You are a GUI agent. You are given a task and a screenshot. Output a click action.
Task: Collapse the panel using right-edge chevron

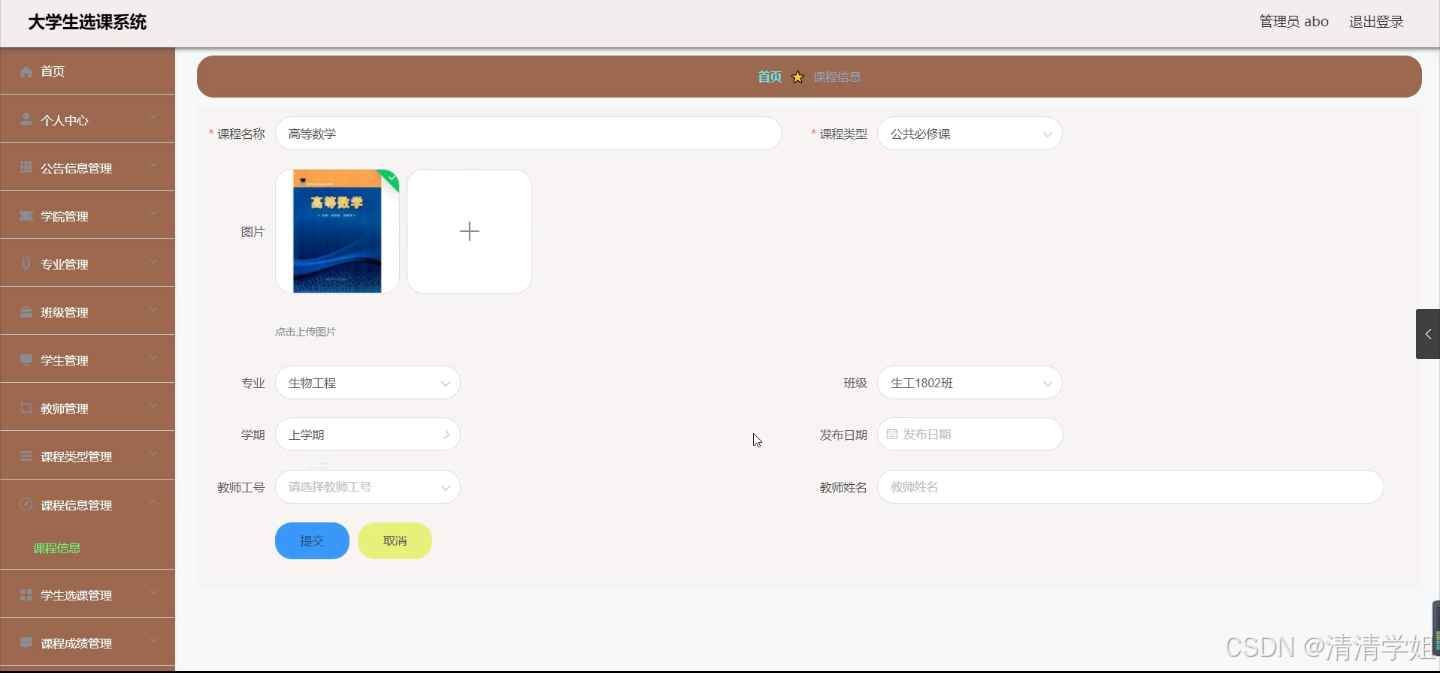point(1427,334)
